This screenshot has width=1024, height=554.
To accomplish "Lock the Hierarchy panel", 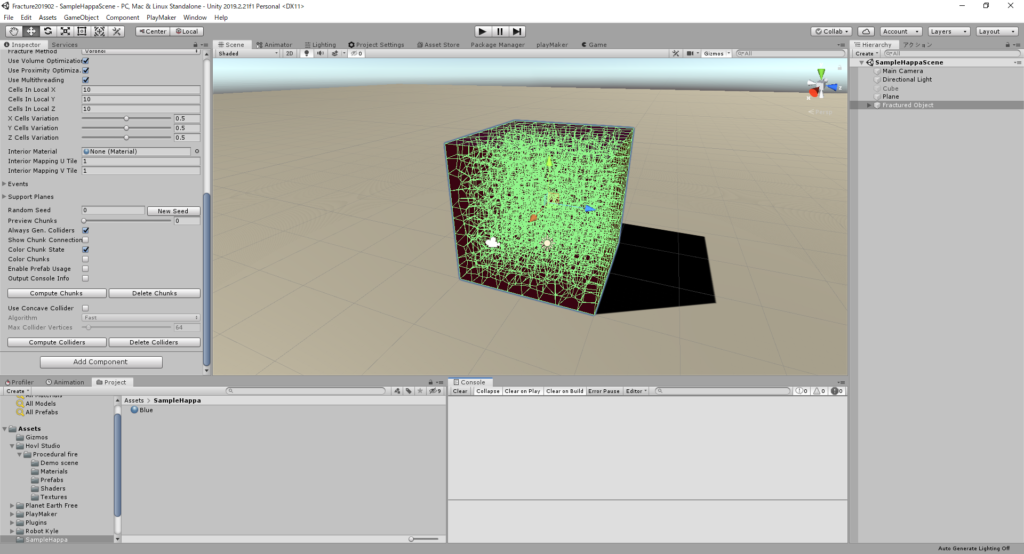I will coord(1008,44).
